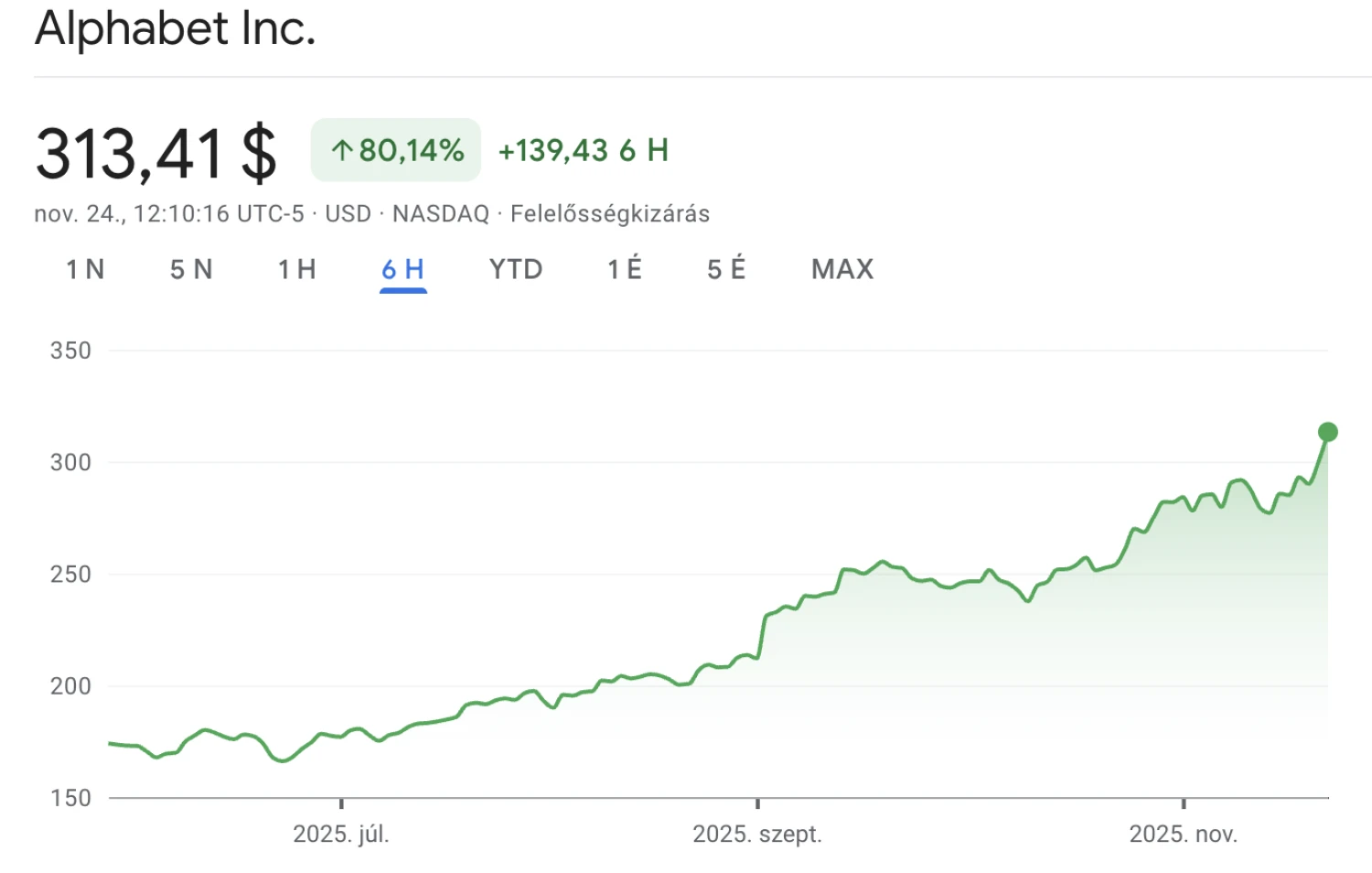This screenshot has width=1372, height=873.
Task: Click the 350 y-axis label
Action: pos(70,350)
